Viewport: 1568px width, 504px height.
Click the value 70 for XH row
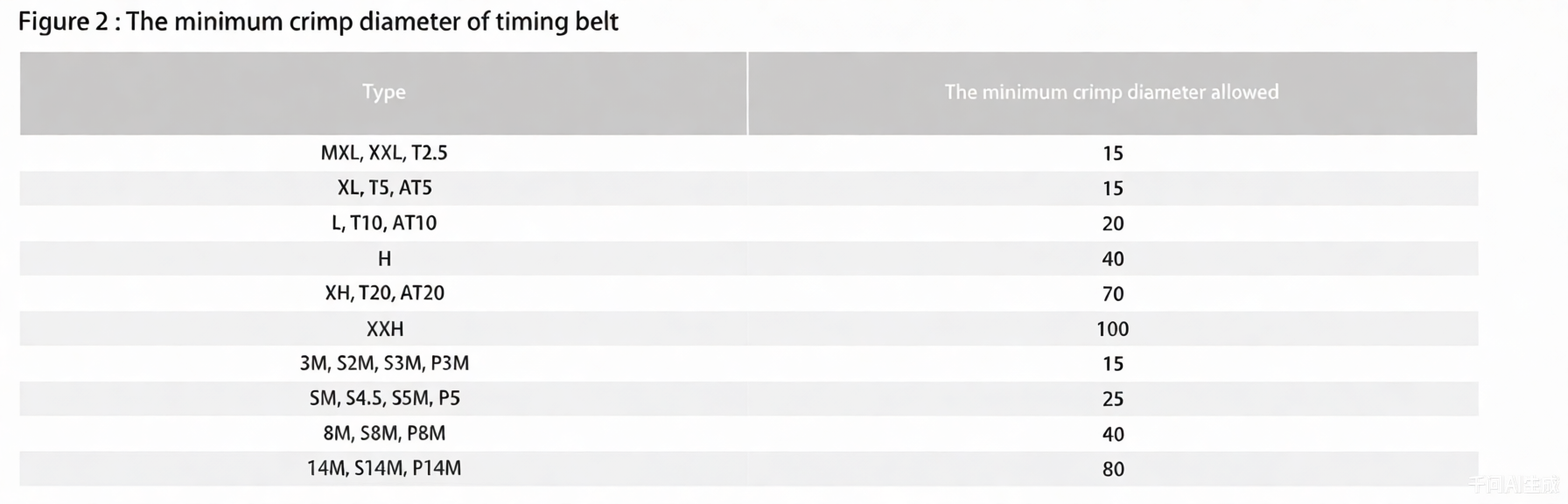1112,294
